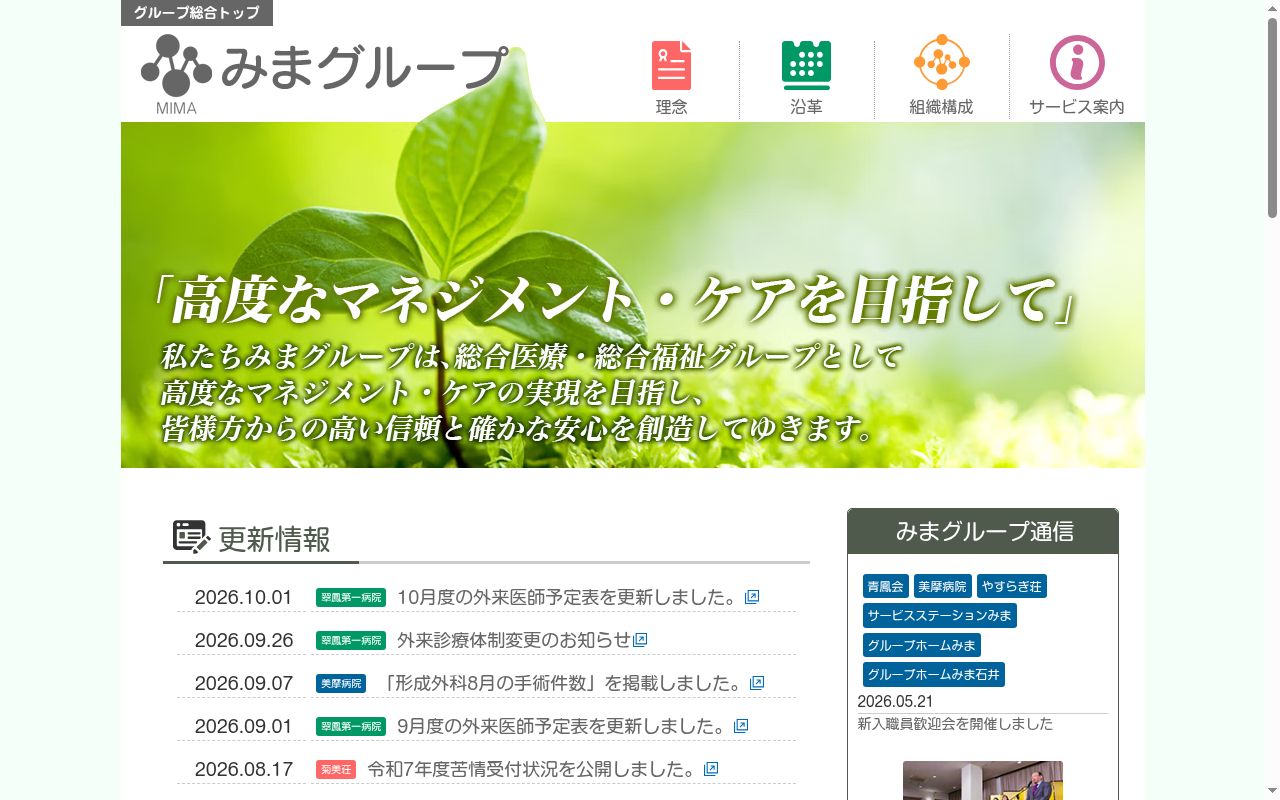
Task: Click the 翠鳳第一病院 label on 2026.09.01 row
Action: pyautogui.click(x=351, y=726)
